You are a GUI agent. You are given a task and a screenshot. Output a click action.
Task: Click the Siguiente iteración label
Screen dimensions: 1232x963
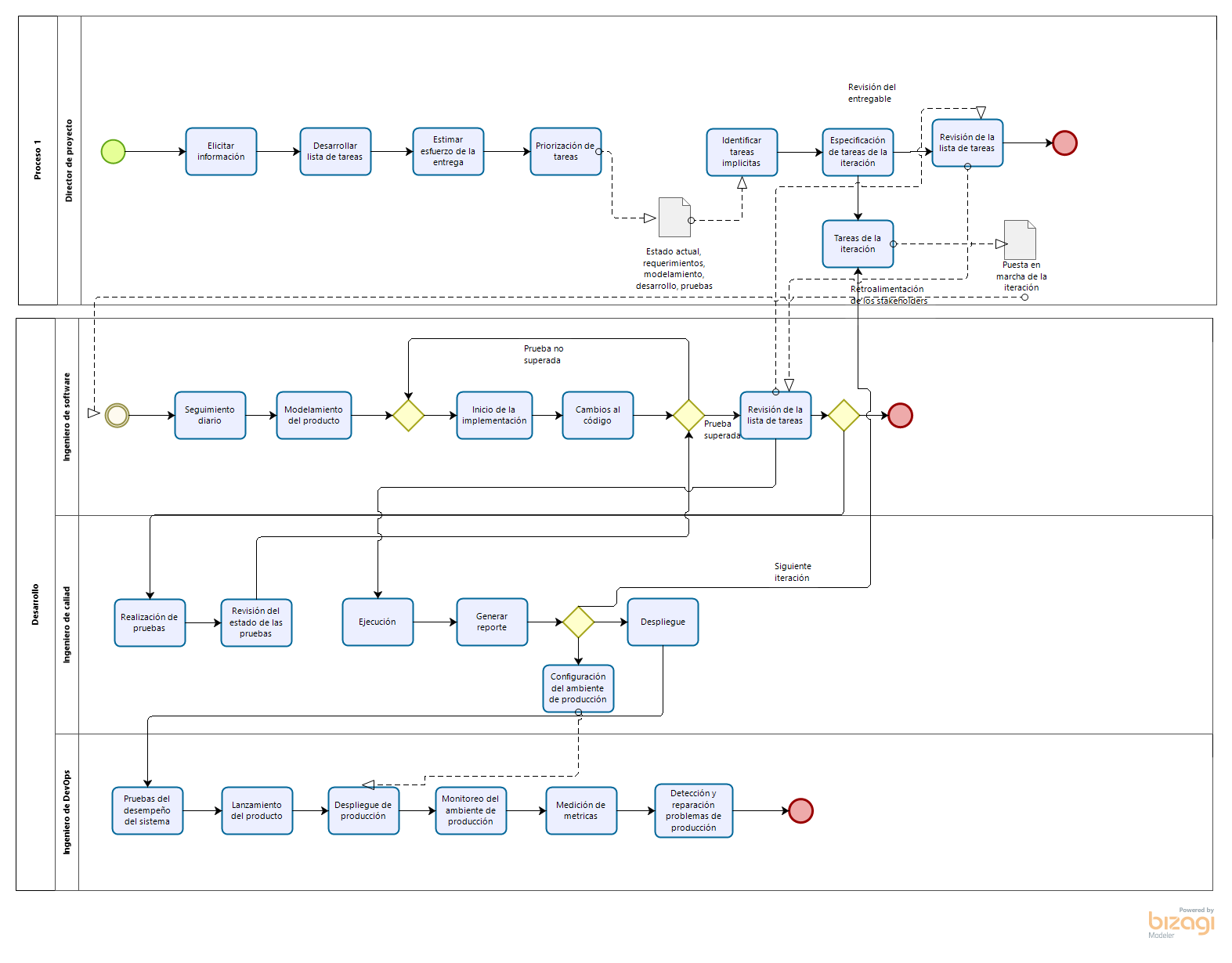[x=793, y=572]
